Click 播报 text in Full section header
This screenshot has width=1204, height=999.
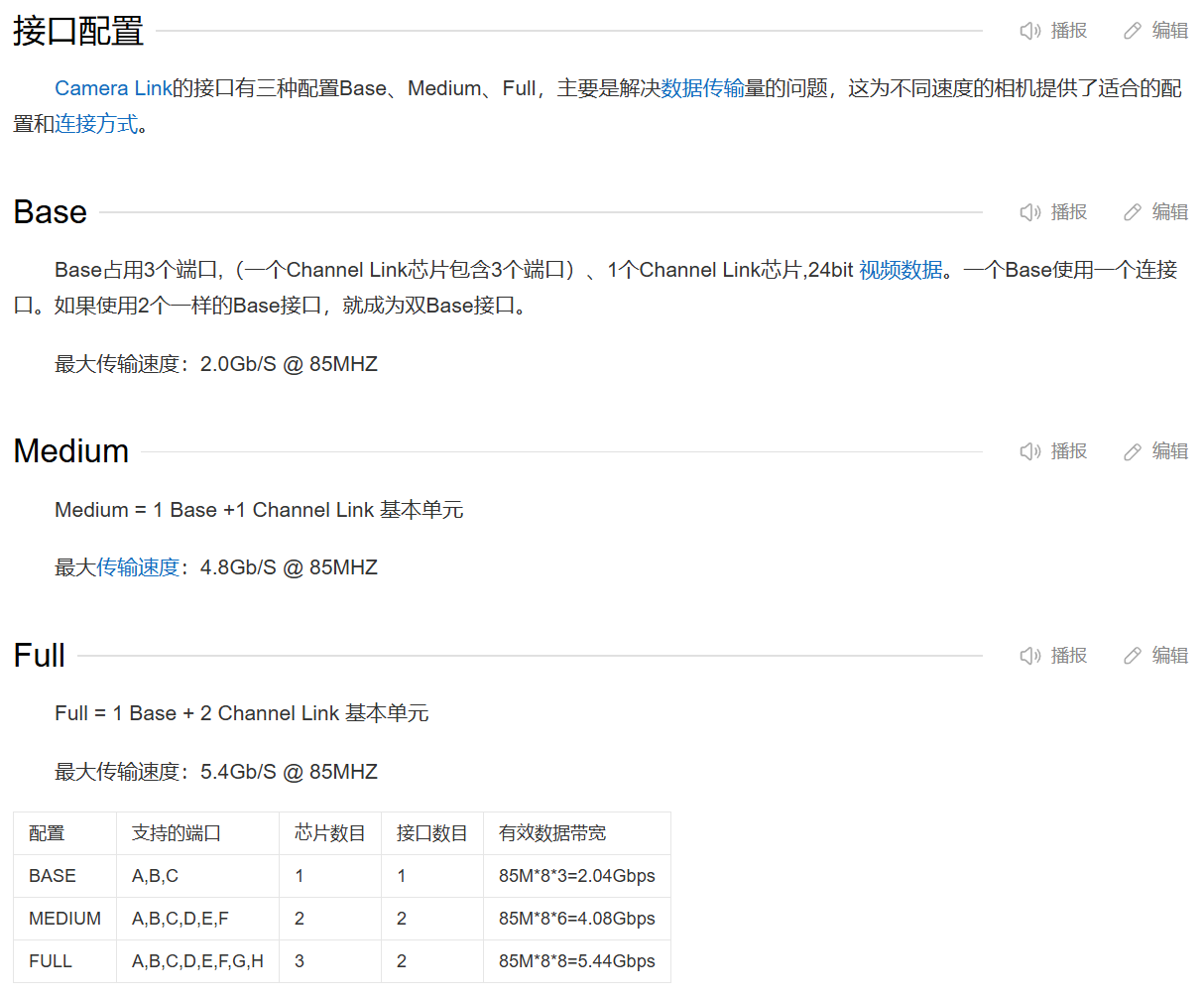1069,656
